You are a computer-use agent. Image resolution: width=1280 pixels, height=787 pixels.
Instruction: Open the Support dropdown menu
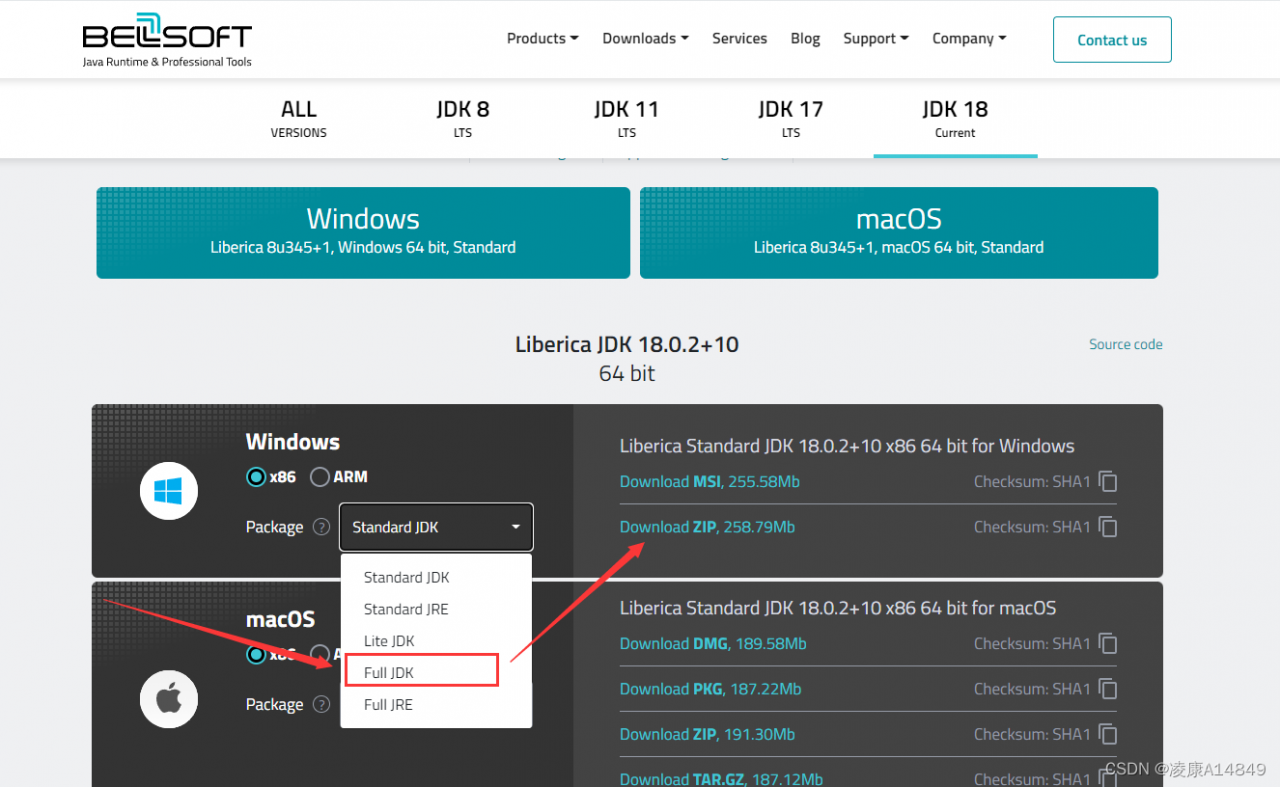click(876, 38)
